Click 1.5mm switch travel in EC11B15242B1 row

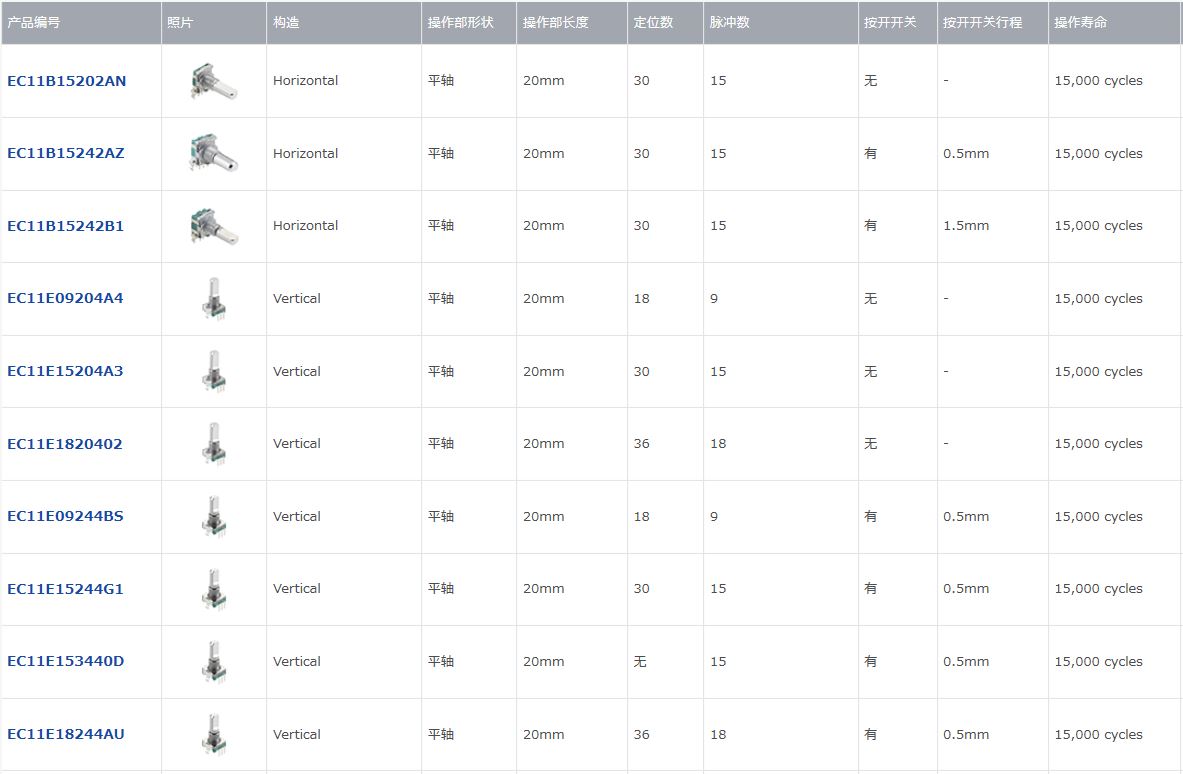click(x=966, y=226)
